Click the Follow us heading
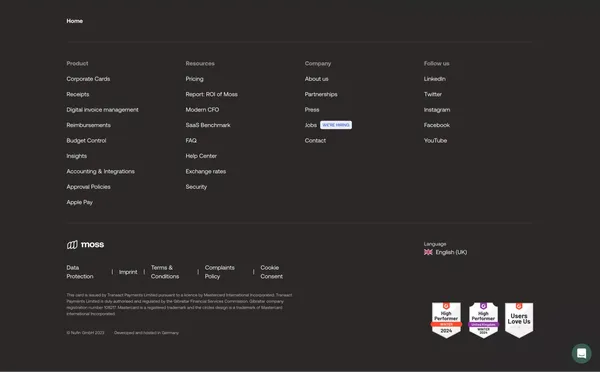This screenshot has width=600, height=374. [x=437, y=64]
